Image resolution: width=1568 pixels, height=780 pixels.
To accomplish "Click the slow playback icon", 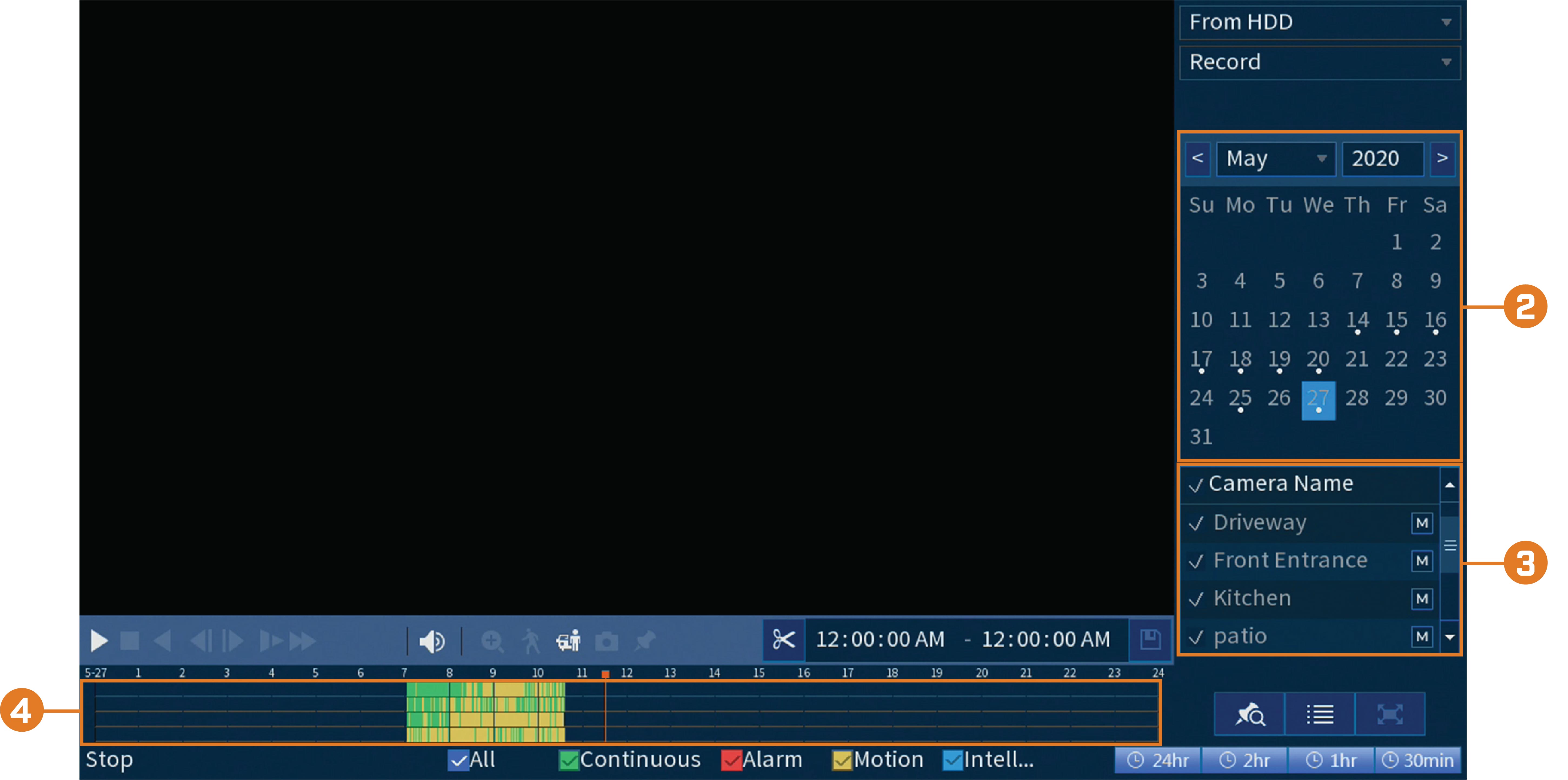I will [271, 641].
